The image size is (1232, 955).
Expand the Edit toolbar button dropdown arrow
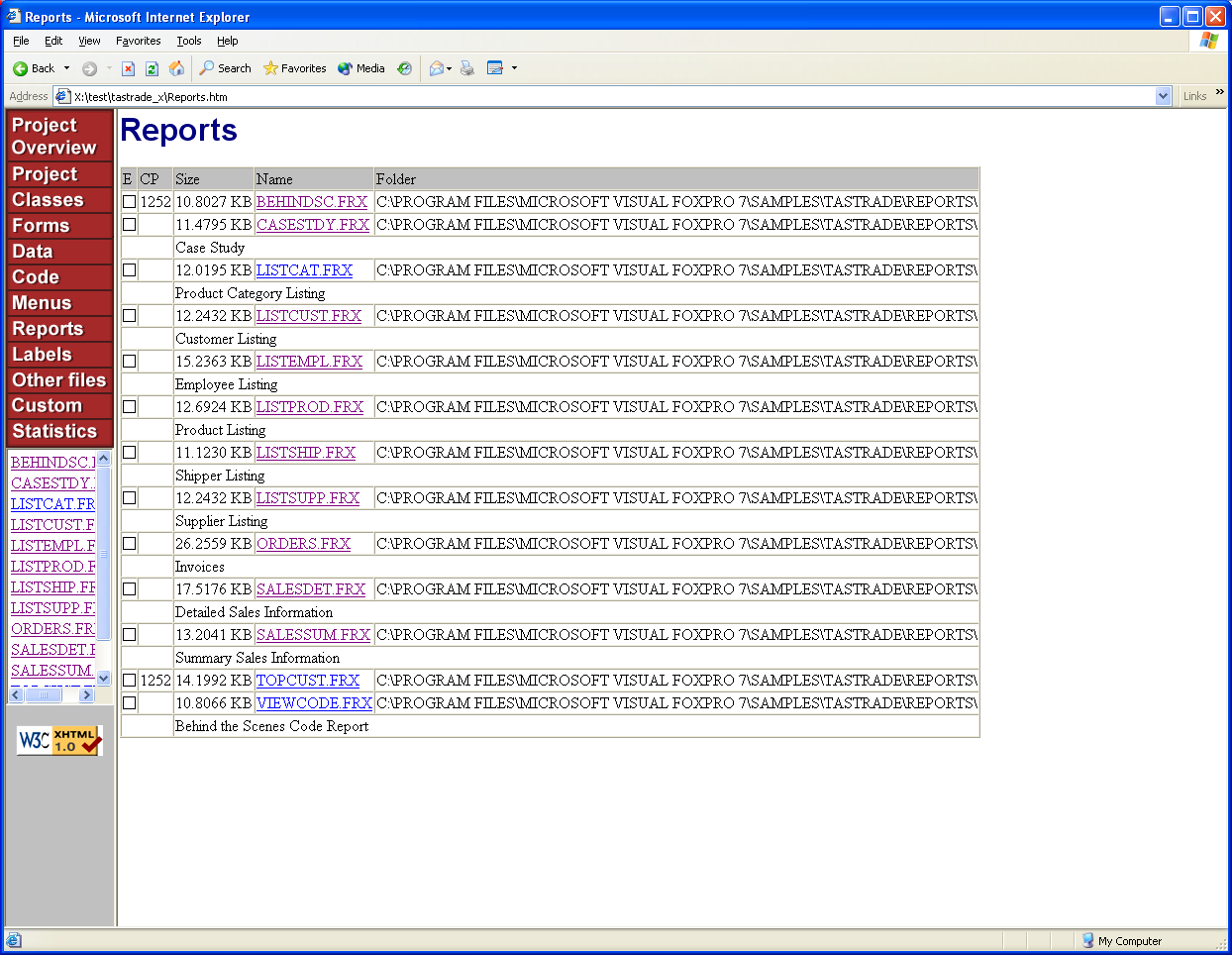(x=514, y=68)
